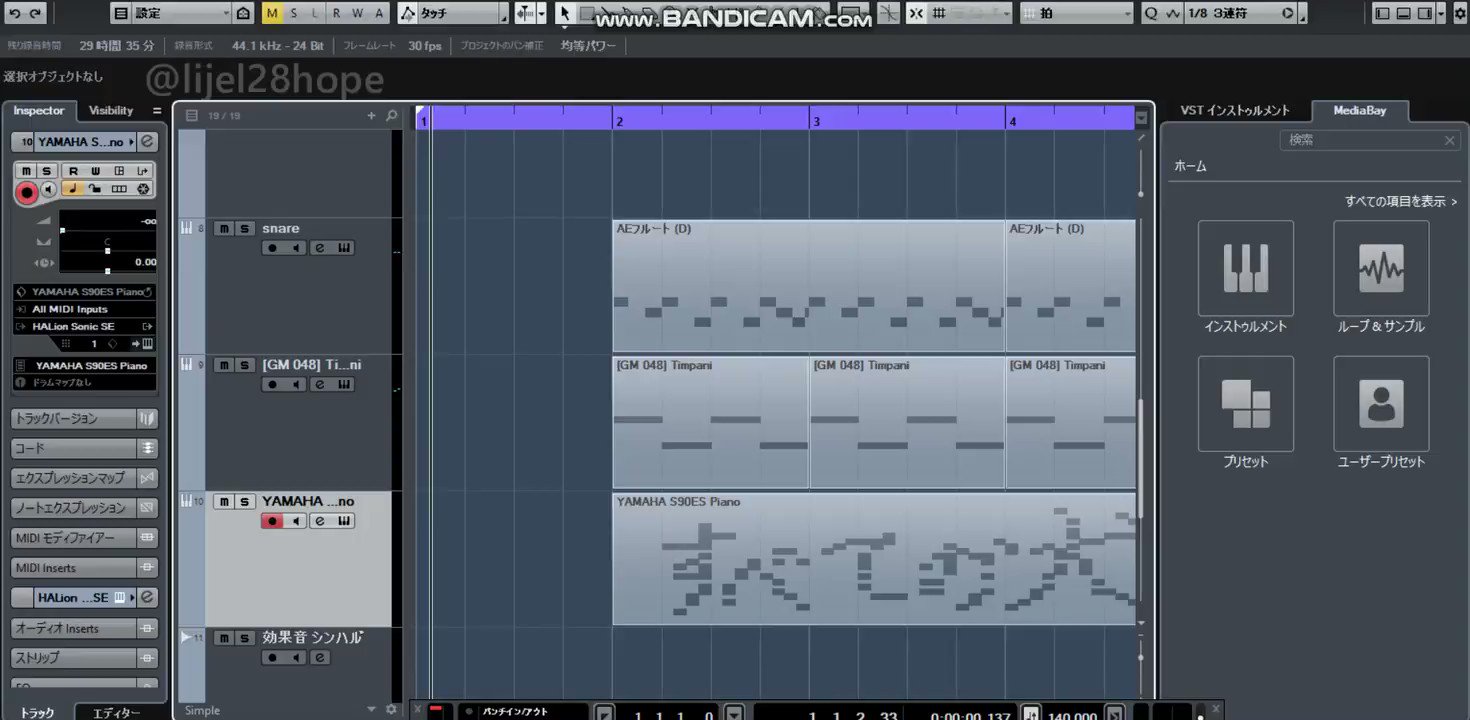Toggle left zone visibility in layout buttons
The height and width of the screenshot is (720, 1470).
pyautogui.click(x=1382, y=13)
